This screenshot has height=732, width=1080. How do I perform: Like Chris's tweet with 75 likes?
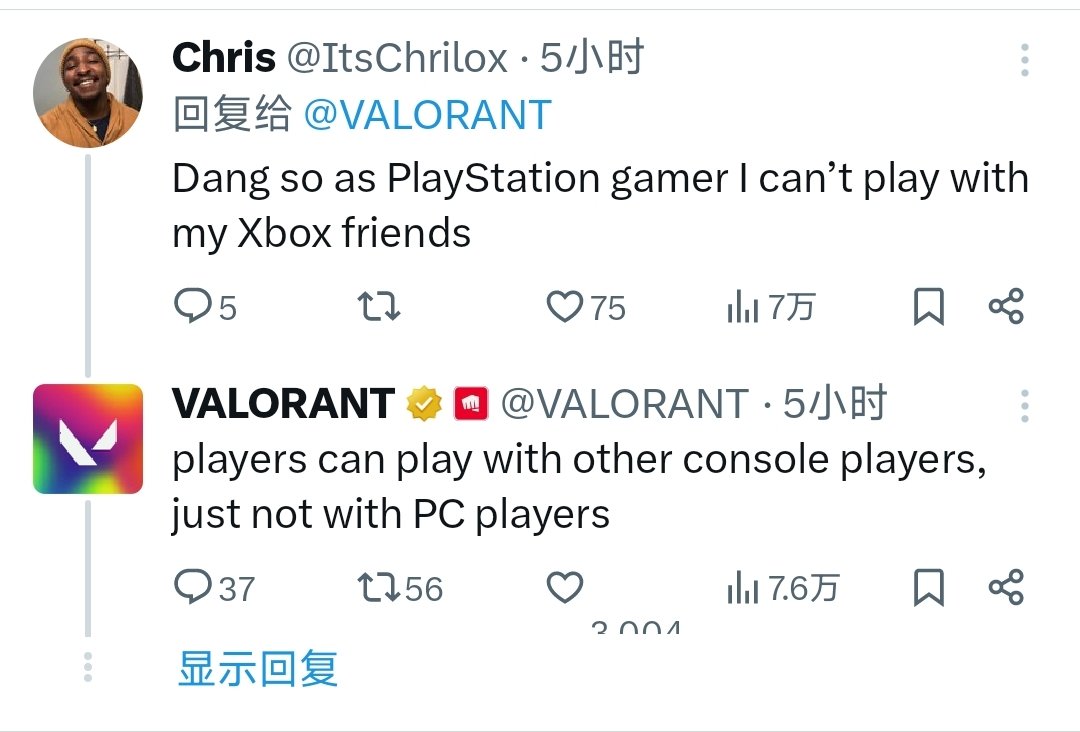pyautogui.click(x=565, y=307)
